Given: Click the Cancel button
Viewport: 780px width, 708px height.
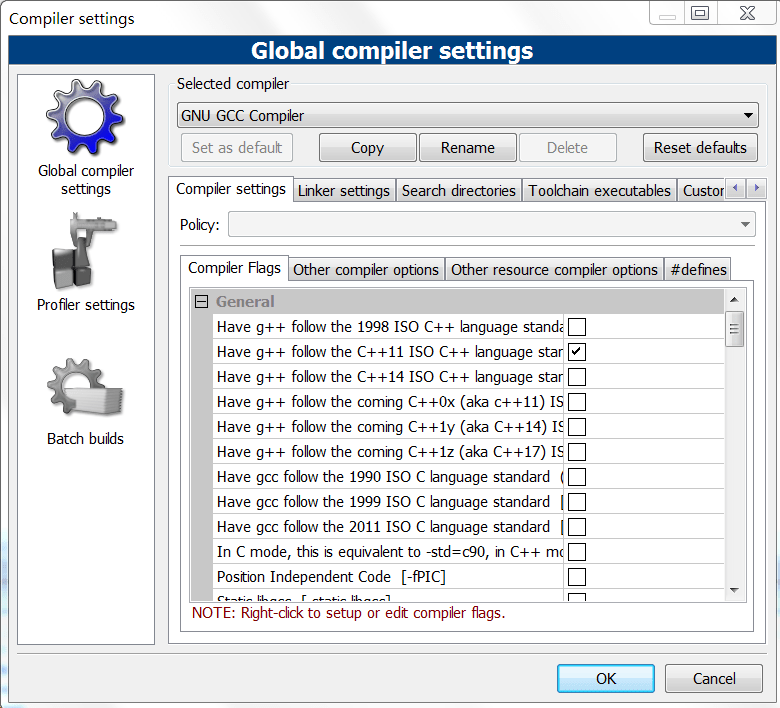Looking at the screenshot, I should 714,679.
